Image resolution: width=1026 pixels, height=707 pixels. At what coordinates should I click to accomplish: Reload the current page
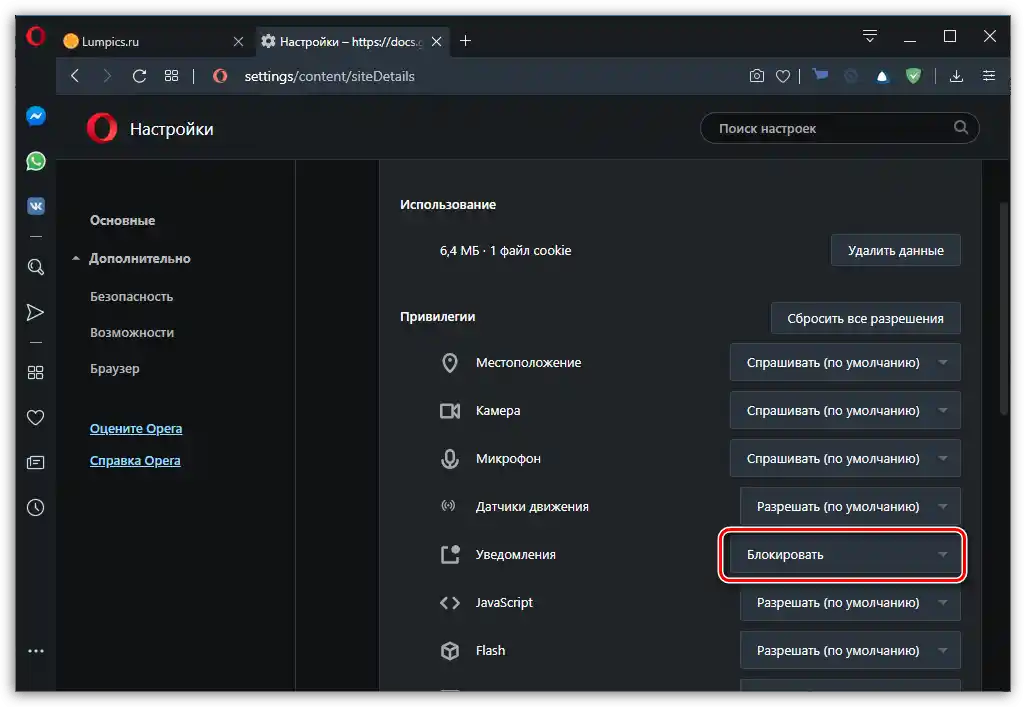[x=139, y=76]
